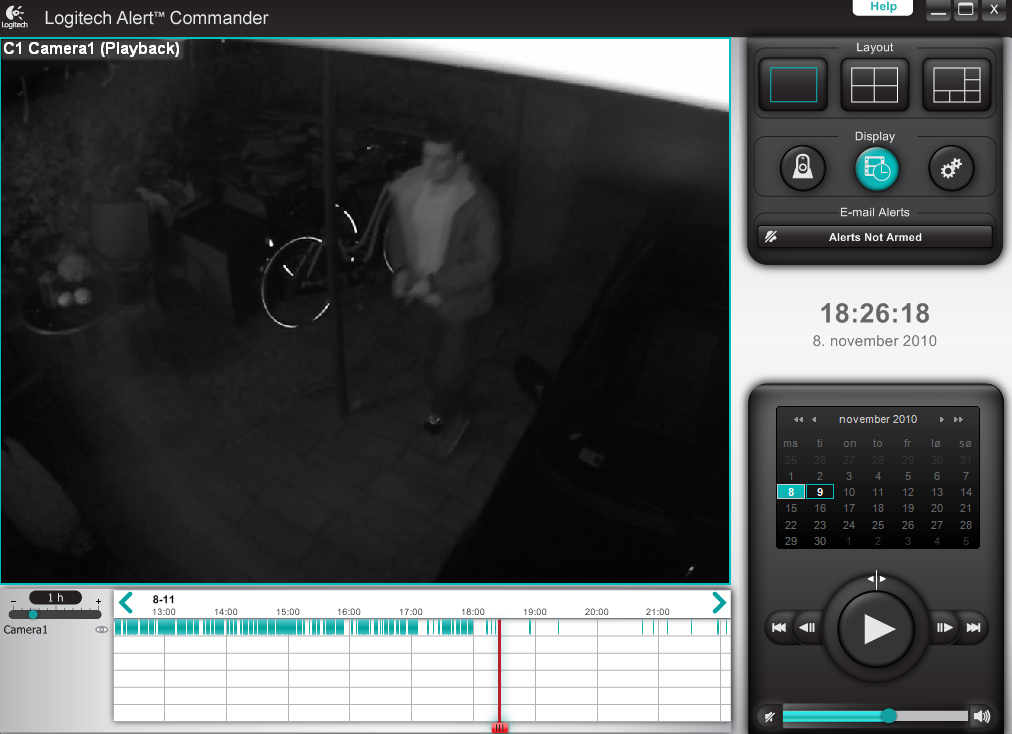The width and height of the screenshot is (1012, 734).
Task: Select the four-camera grid layout
Action: coord(875,85)
